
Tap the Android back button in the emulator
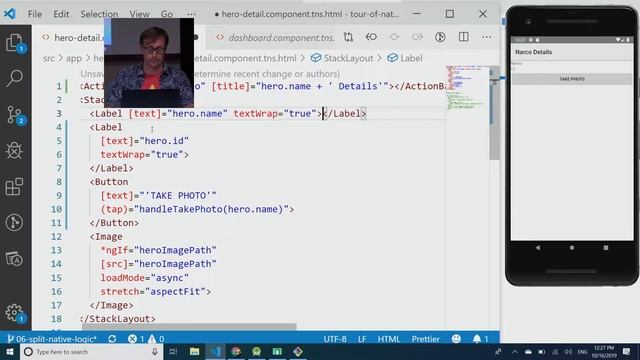pos(538,248)
